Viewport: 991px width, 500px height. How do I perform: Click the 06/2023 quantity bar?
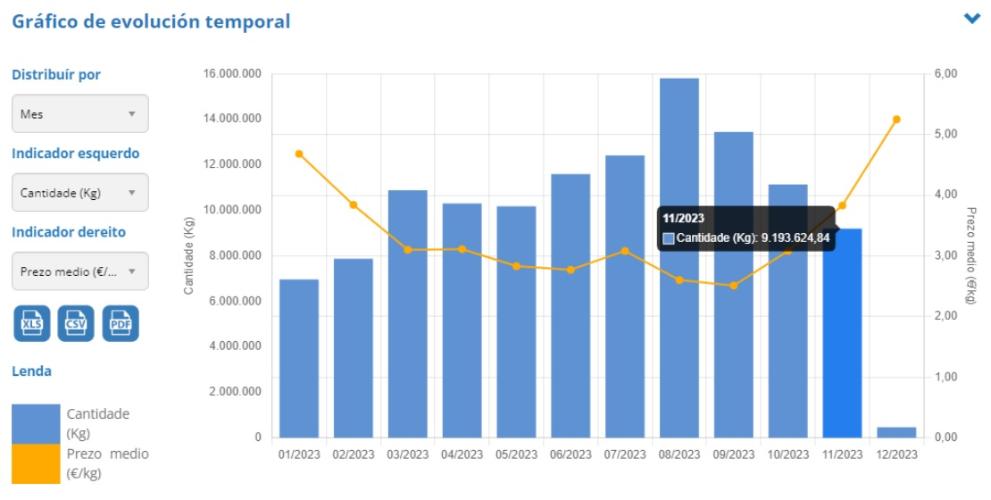[571, 306]
